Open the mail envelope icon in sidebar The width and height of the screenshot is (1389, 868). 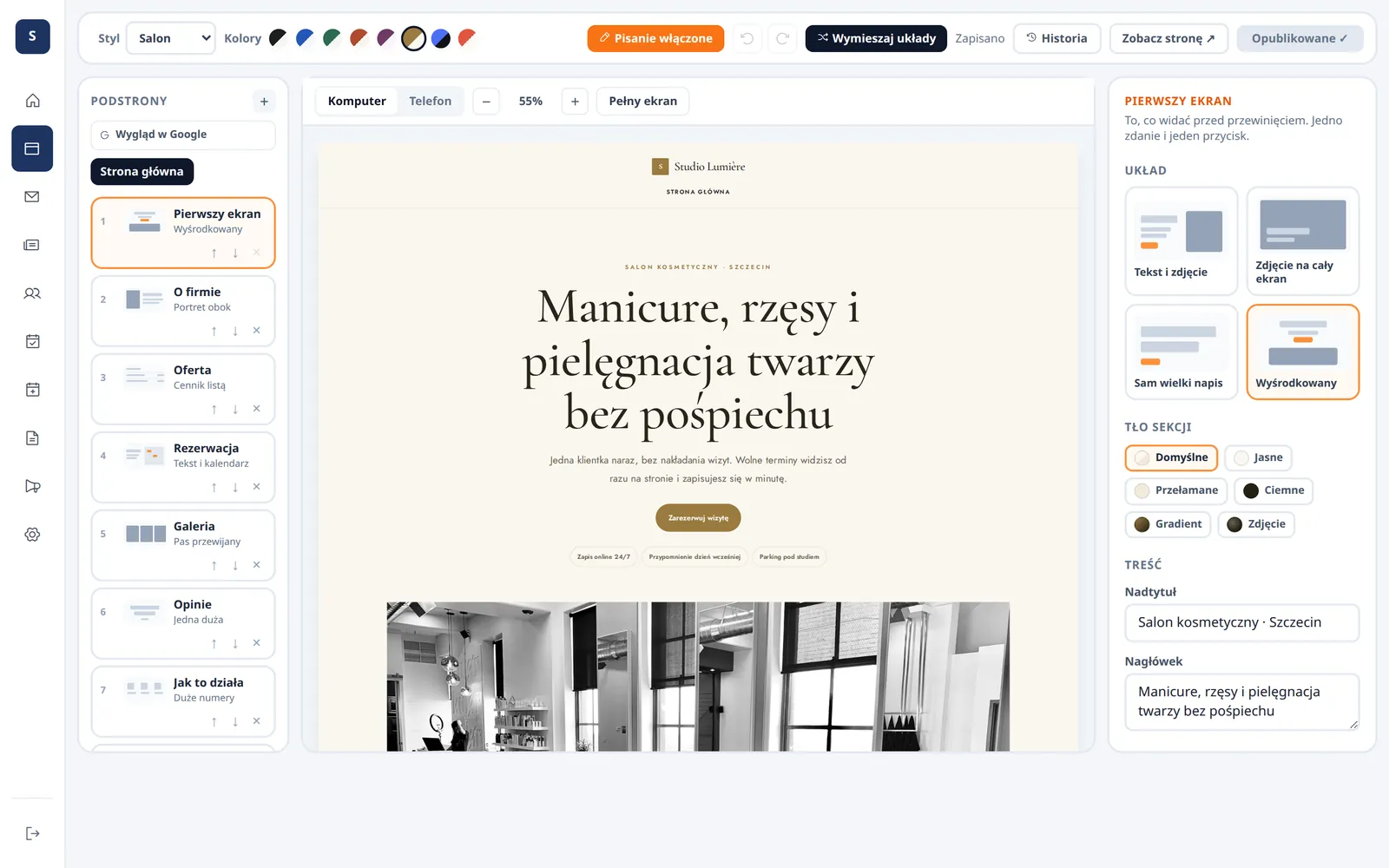point(32,197)
